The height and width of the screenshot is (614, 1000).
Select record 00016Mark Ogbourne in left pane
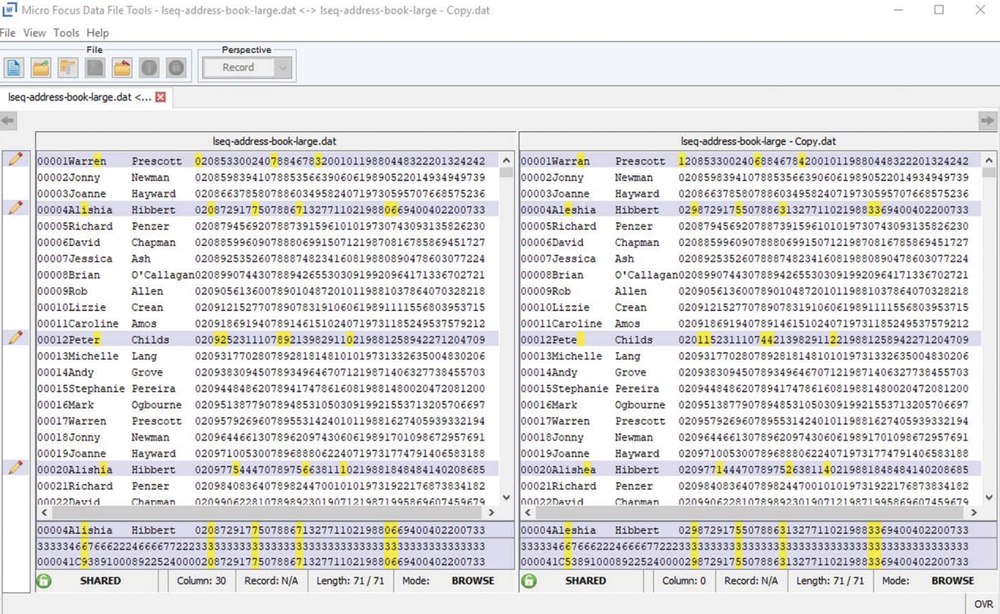[267, 405]
